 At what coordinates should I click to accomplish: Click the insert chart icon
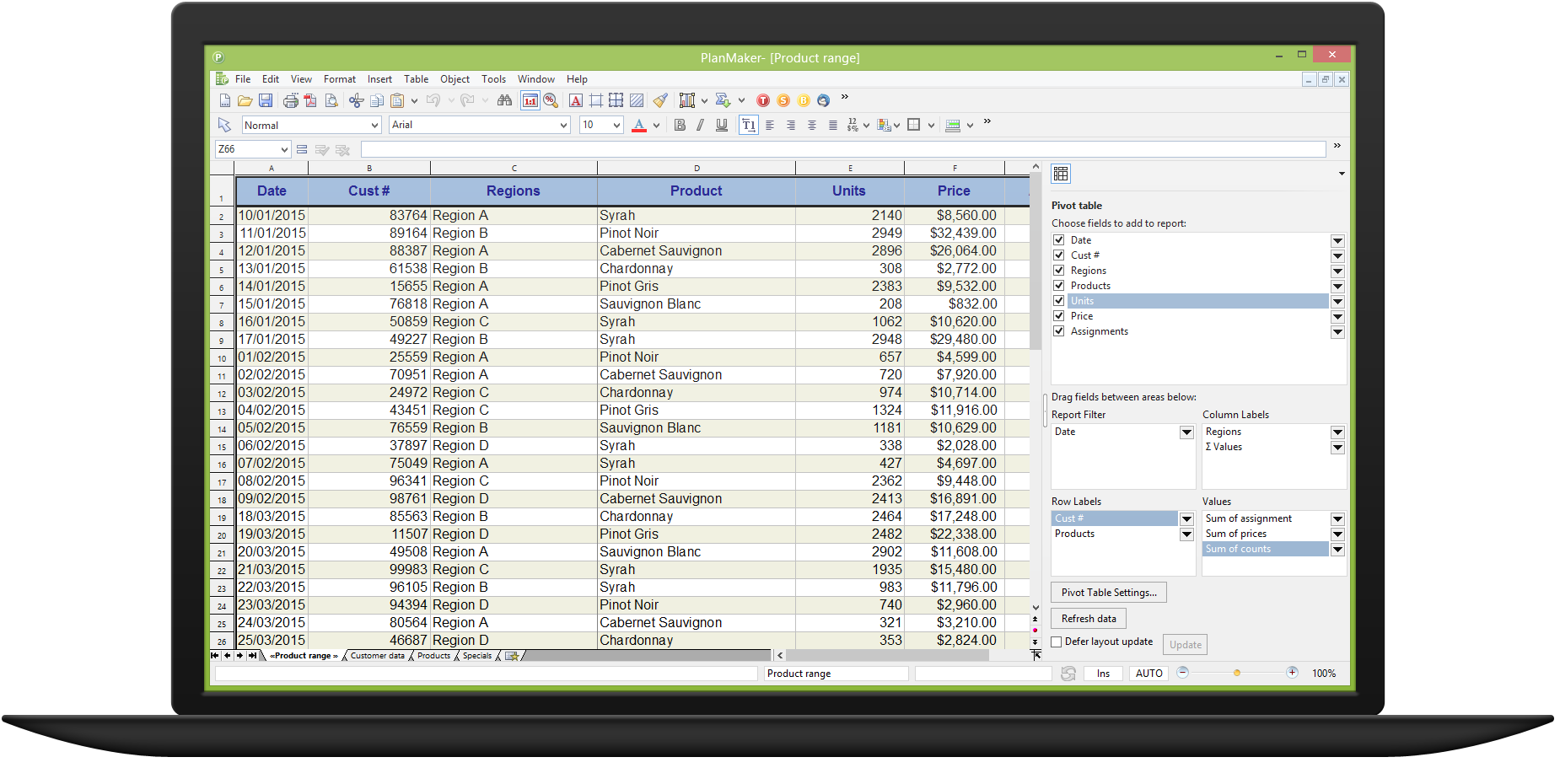point(687,100)
